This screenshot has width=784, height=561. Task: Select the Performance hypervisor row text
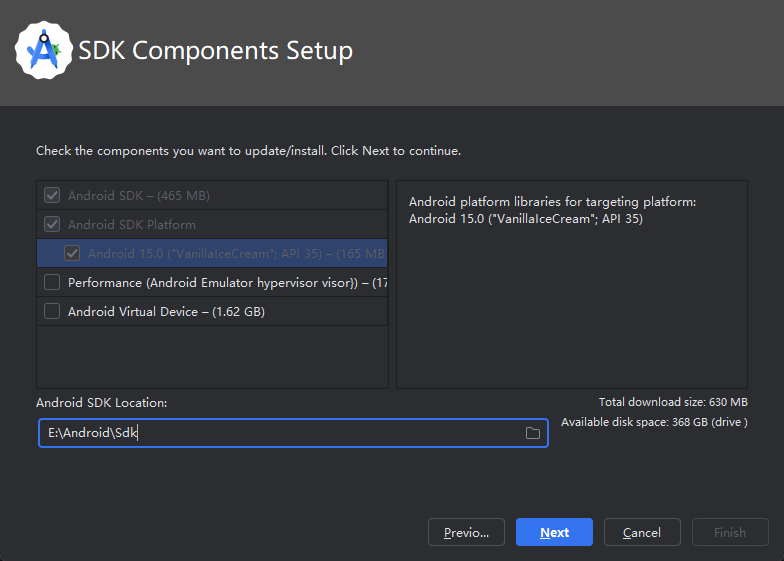(x=227, y=283)
